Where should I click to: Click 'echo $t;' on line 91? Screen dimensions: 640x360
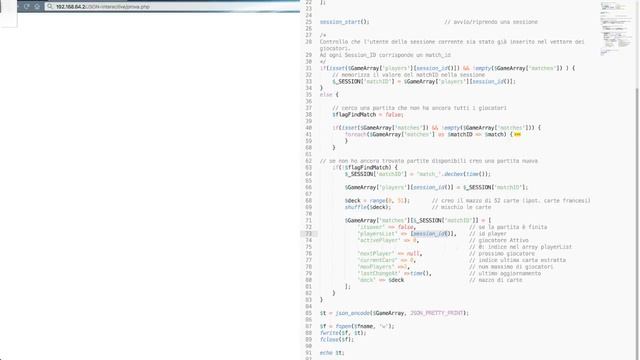(x=332, y=353)
